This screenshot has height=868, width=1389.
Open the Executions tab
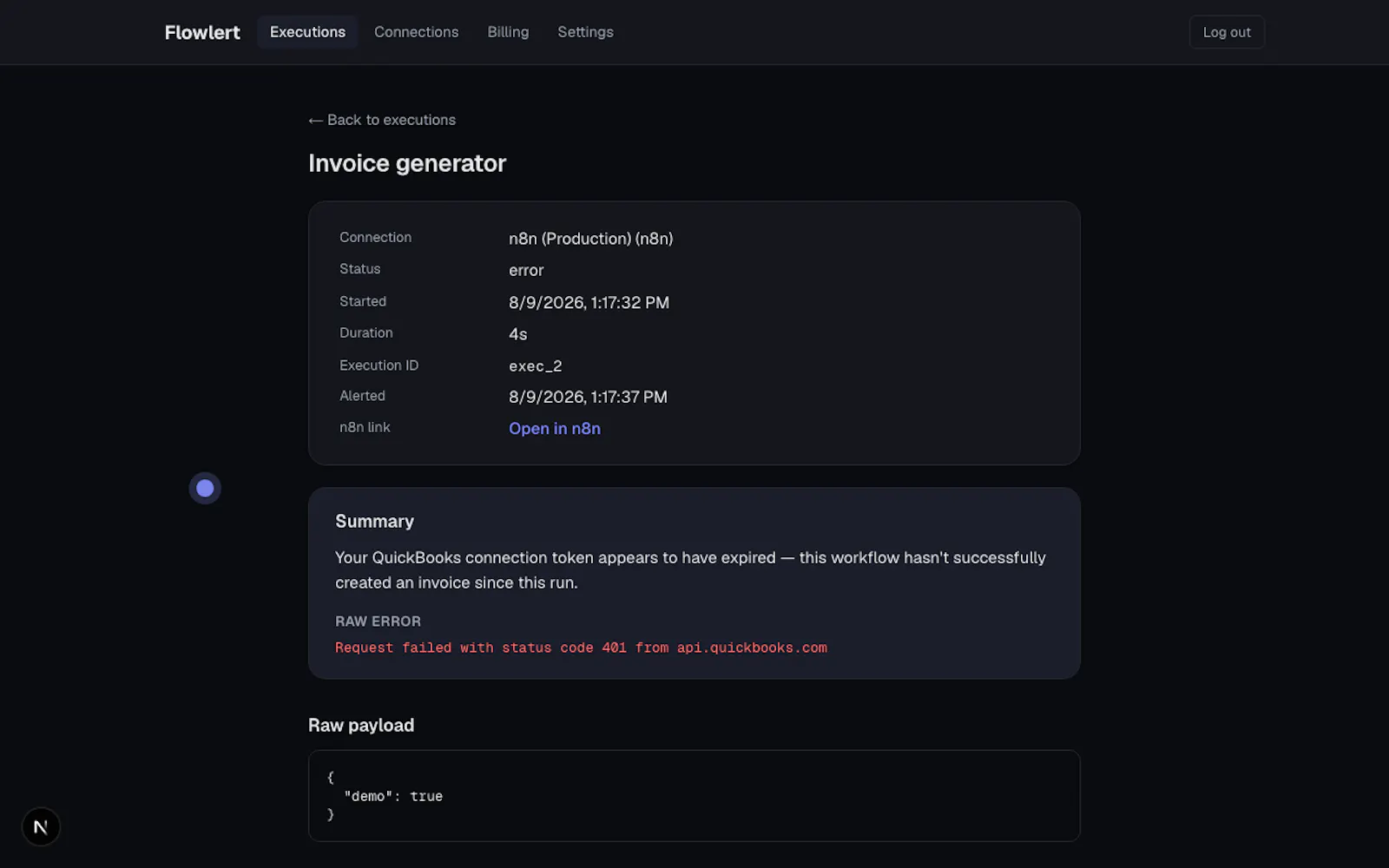[307, 32]
